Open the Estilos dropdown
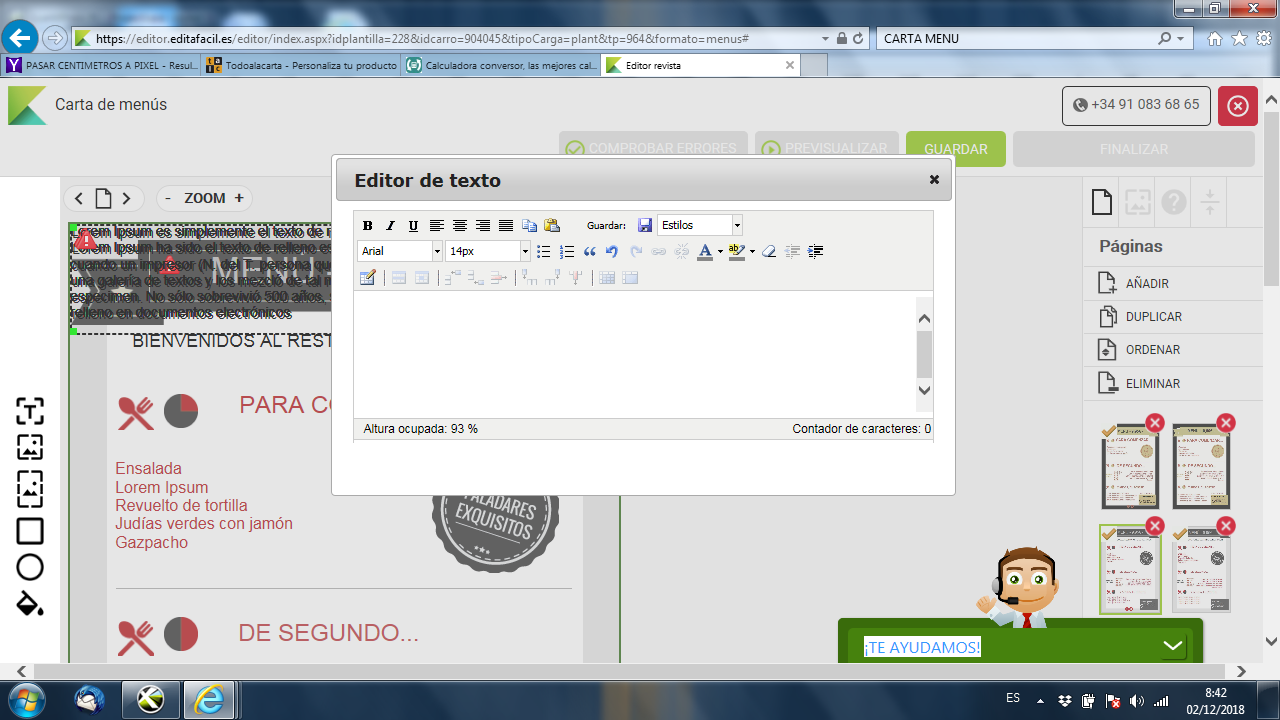The height and width of the screenshot is (720, 1280). click(x=699, y=226)
